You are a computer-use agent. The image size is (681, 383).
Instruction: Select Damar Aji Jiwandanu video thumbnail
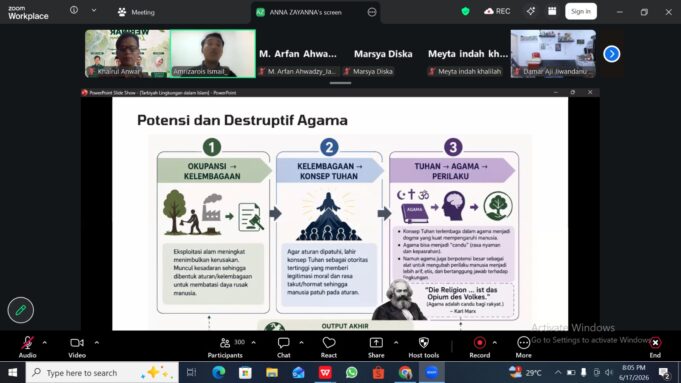(x=553, y=53)
